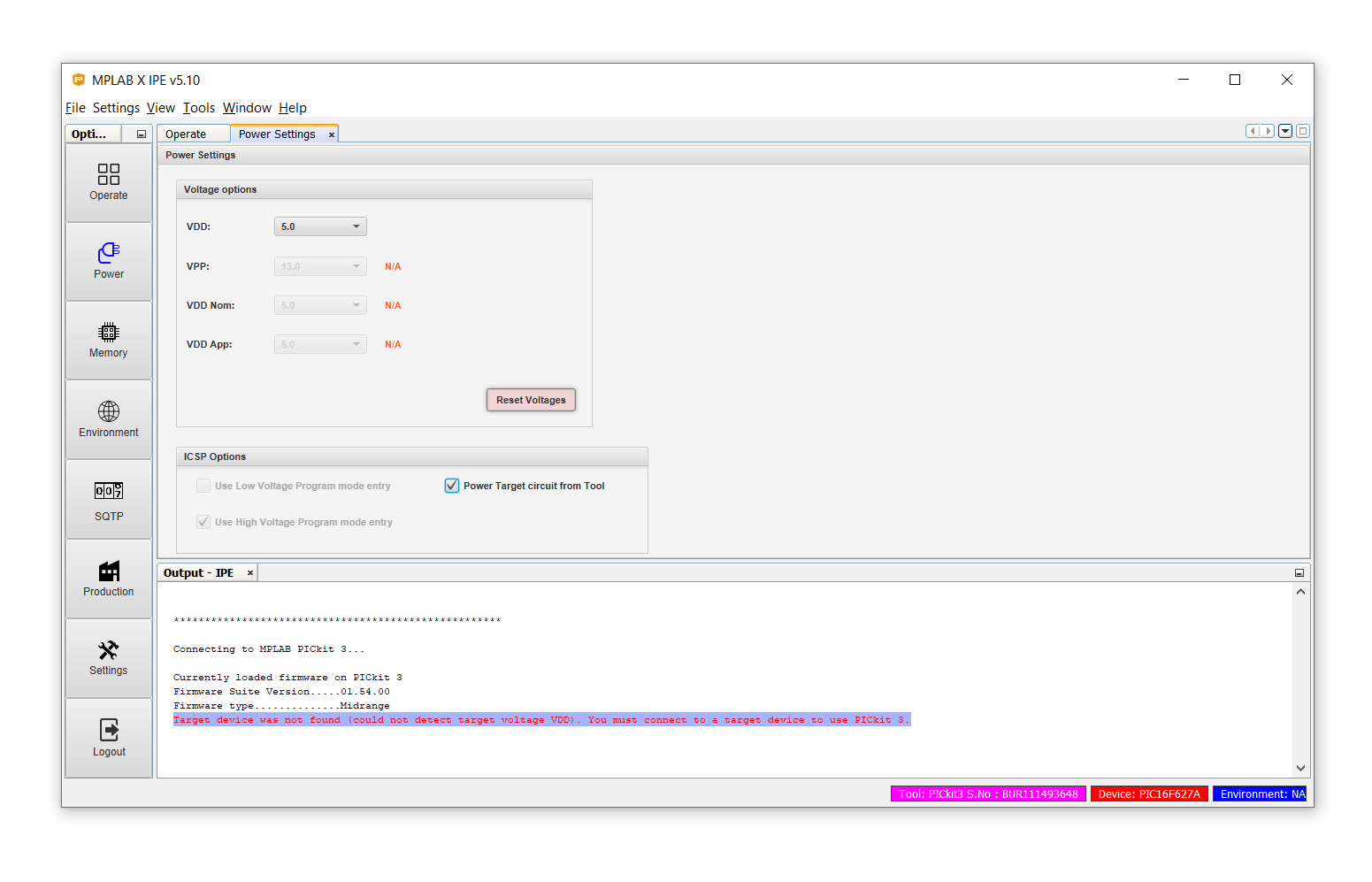Toggle Power Target circuit from Tool checkbox

point(452,486)
